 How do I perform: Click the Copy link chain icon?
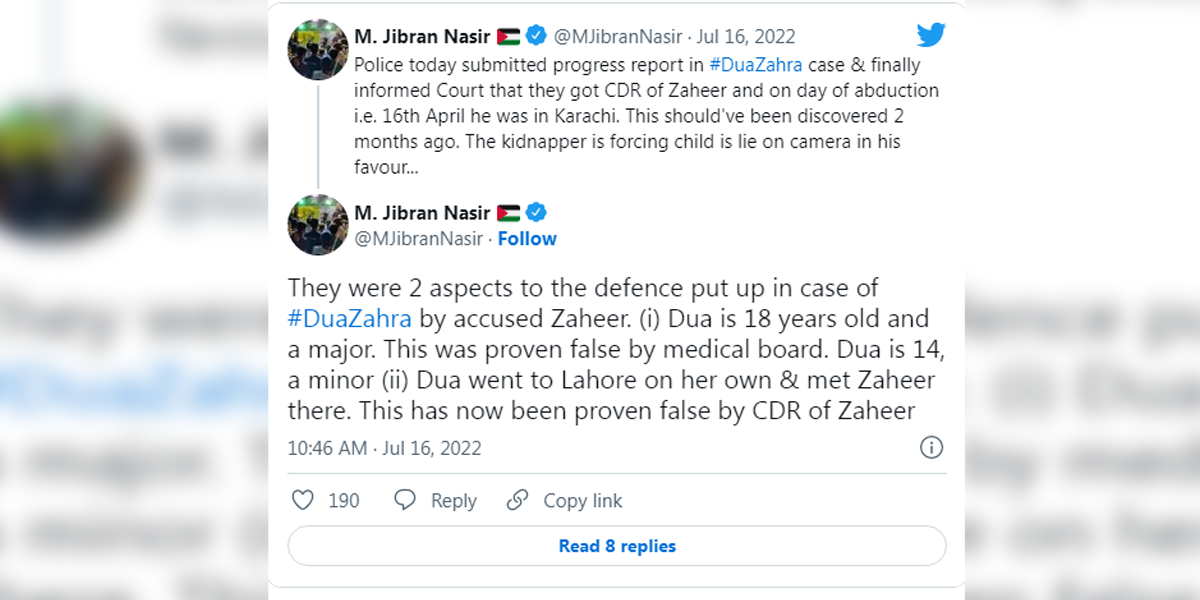(x=517, y=500)
